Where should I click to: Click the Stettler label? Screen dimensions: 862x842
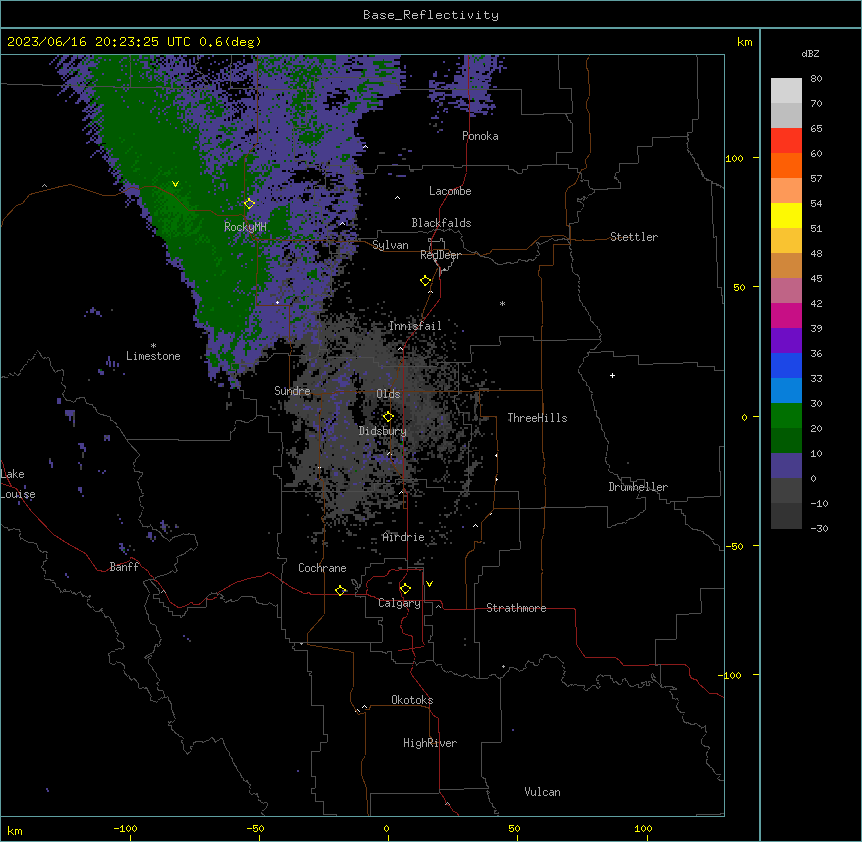coord(634,237)
